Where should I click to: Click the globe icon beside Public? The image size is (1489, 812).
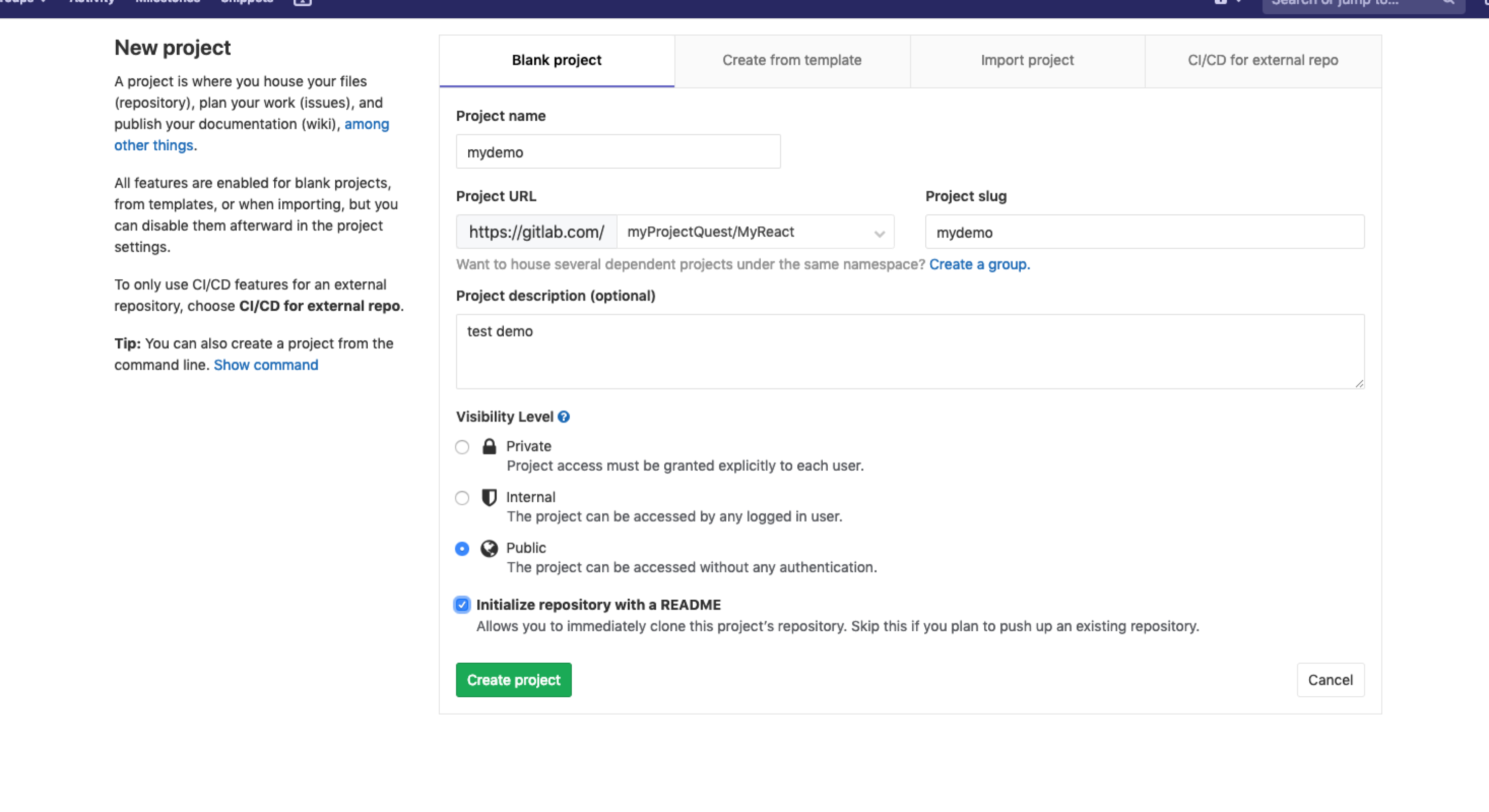(489, 548)
